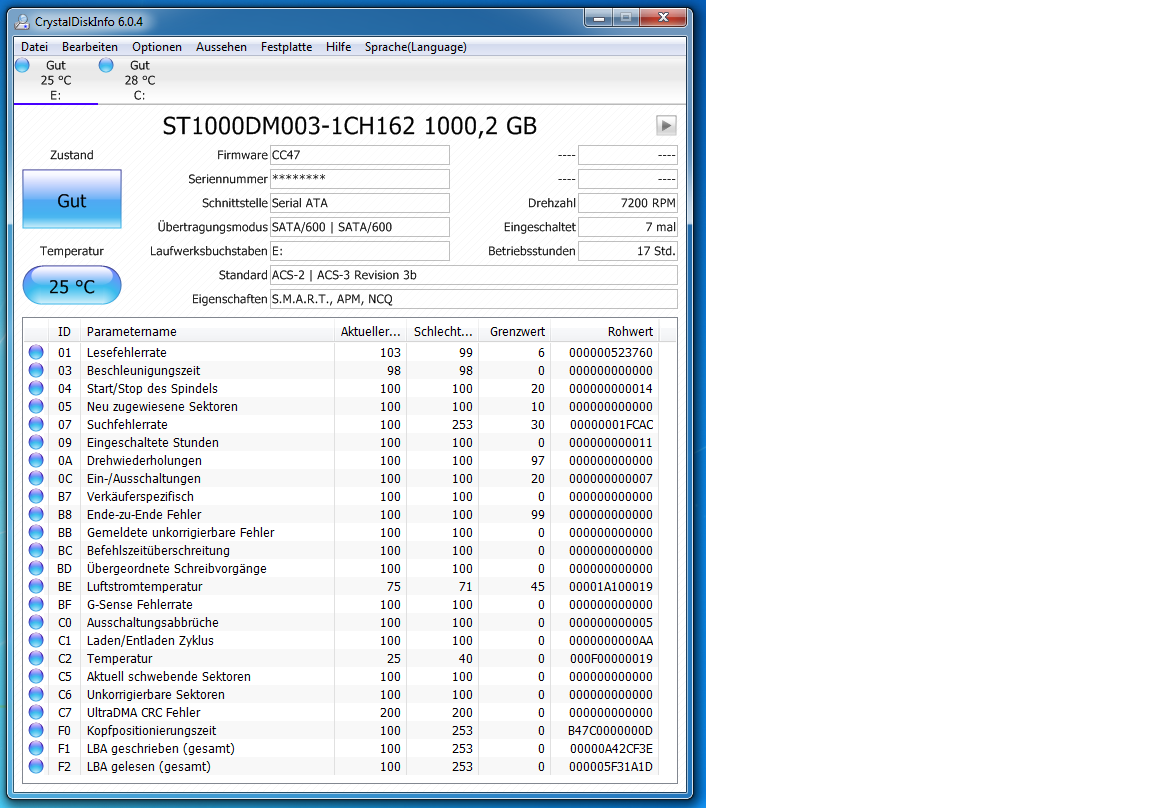The height and width of the screenshot is (808, 1152).
Task: Select the C: drive tab
Action: [140, 80]
